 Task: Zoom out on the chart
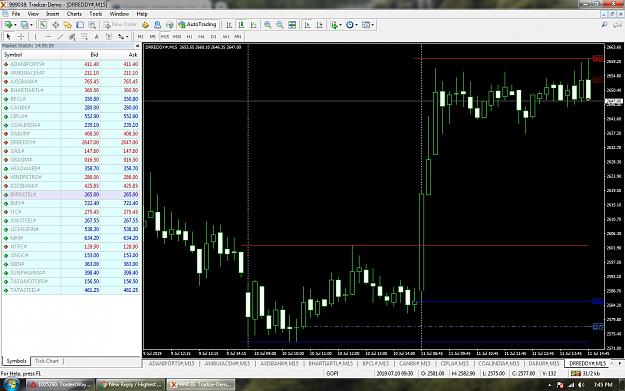(280, 25)
